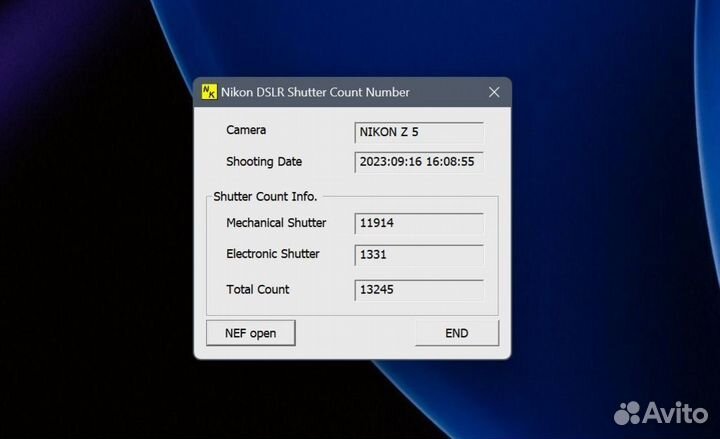Click the NK application icon in title bar

point(209,92)
